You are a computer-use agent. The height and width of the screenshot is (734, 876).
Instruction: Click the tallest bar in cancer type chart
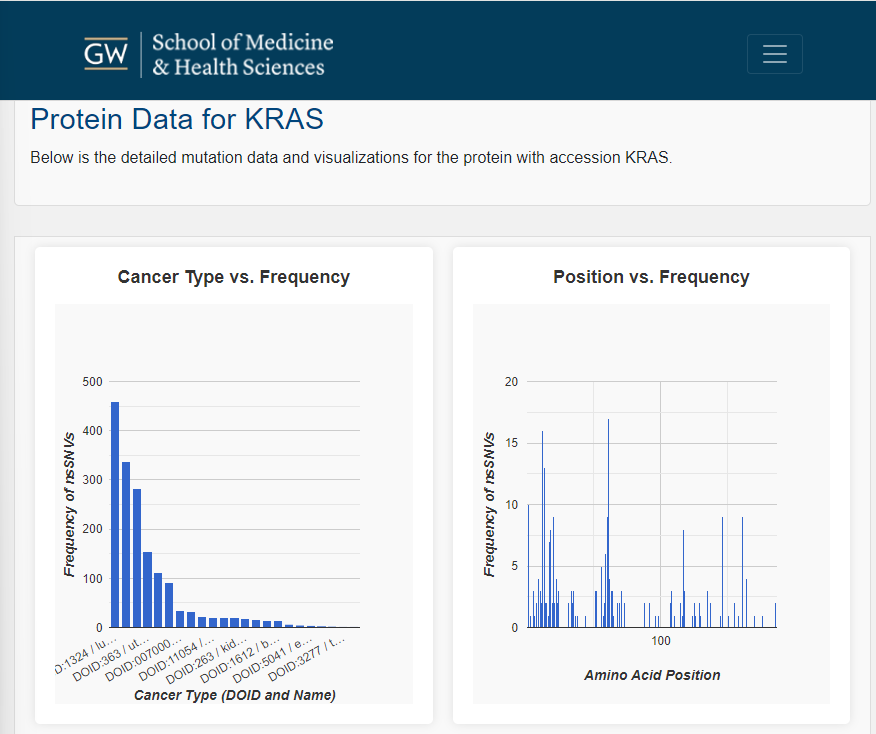click(115, 514)
